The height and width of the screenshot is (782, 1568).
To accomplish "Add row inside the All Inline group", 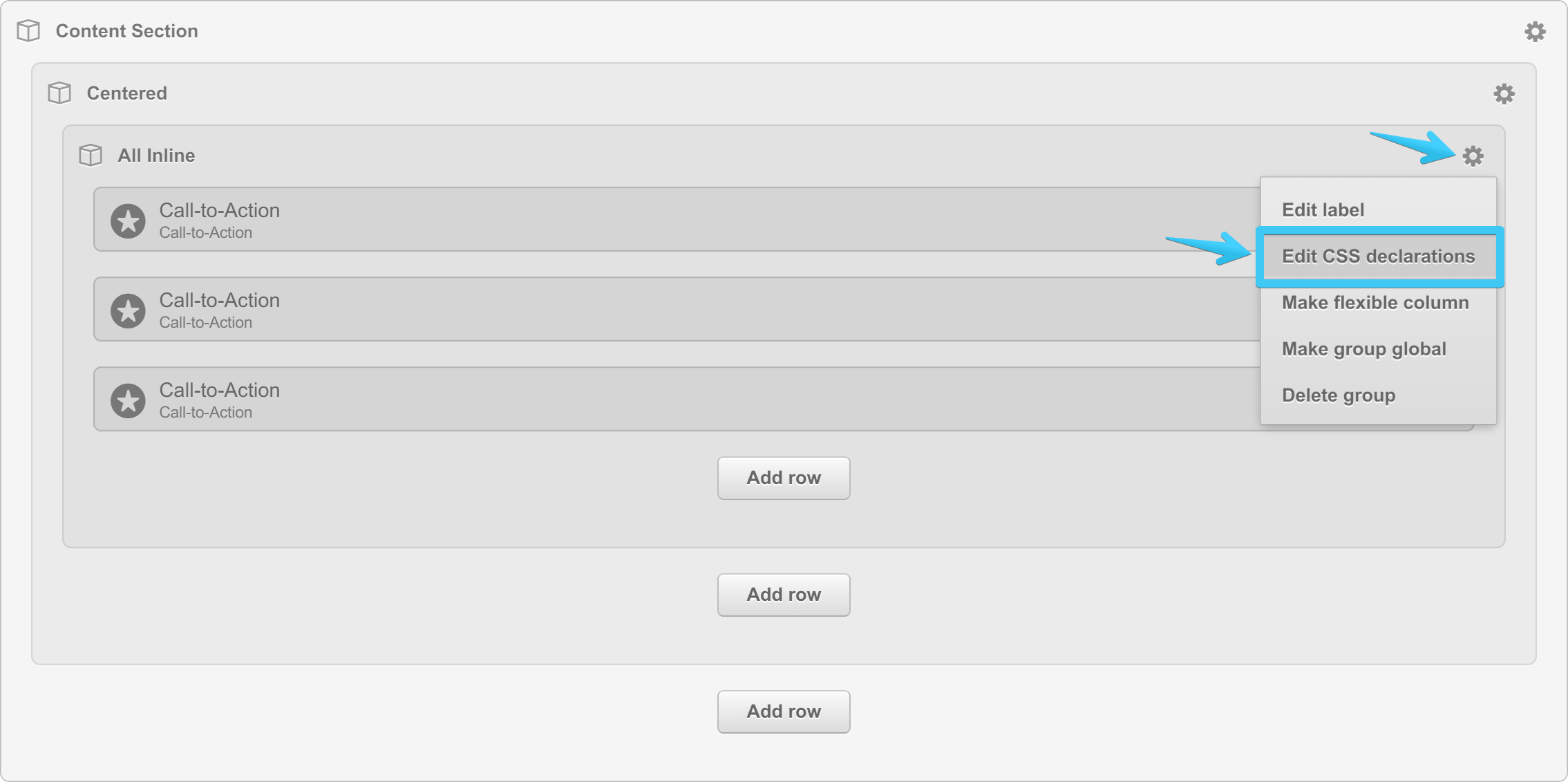I will click(784, 478).
